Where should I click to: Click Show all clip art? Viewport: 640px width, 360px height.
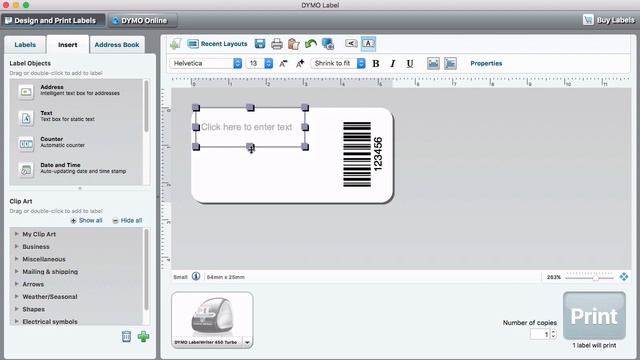(x=86, y=220)
